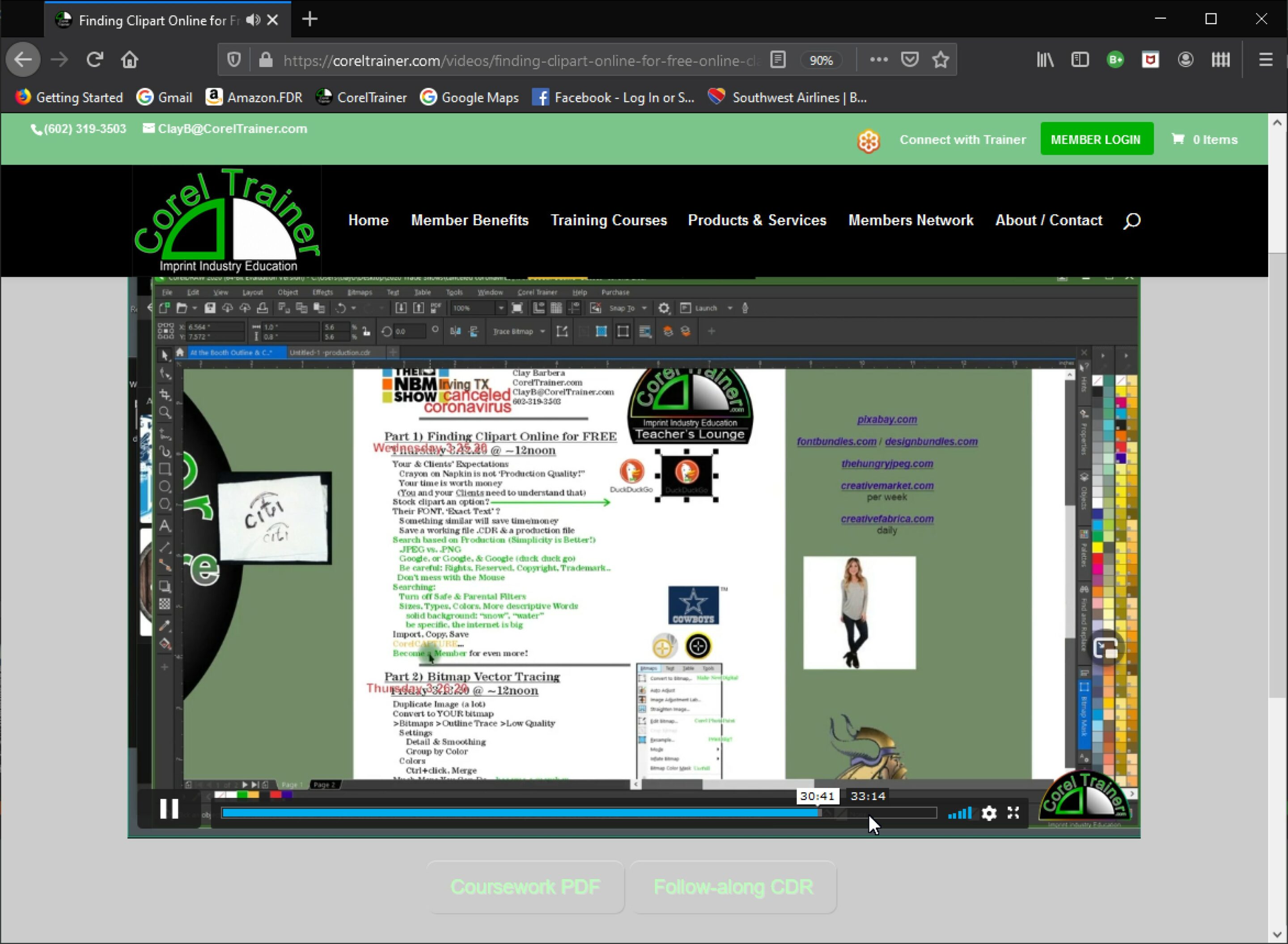The image size is (1288, 944).
Task: Click the site search magnifier icon
Action: [x=1132, y=220]
